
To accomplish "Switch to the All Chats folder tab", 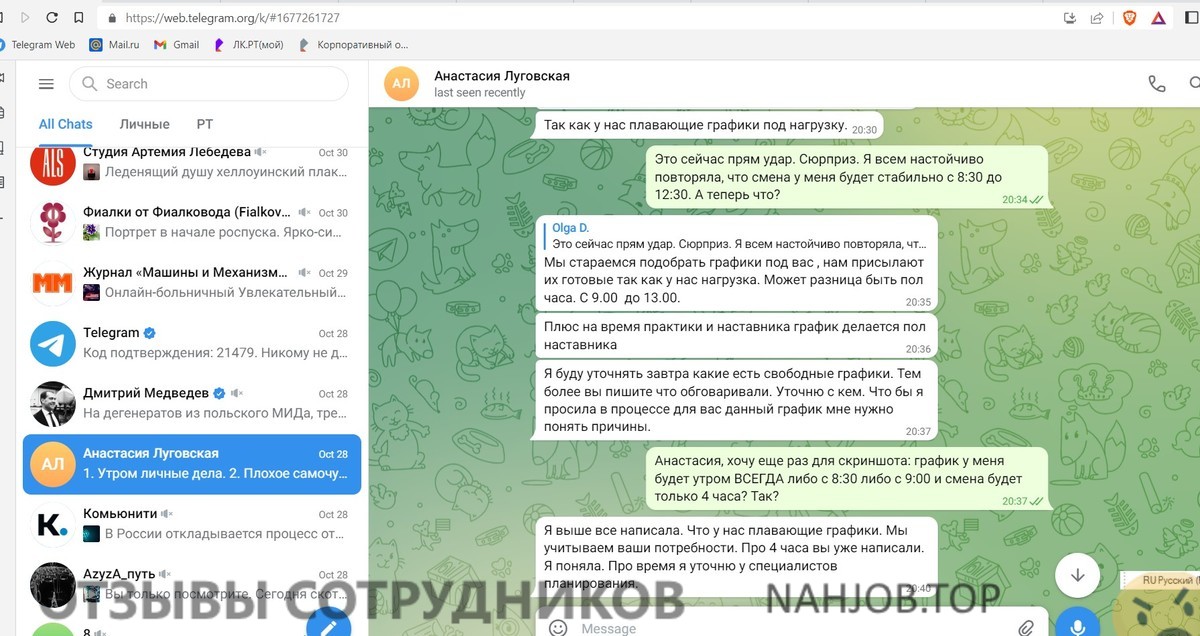I will (65, 124).
